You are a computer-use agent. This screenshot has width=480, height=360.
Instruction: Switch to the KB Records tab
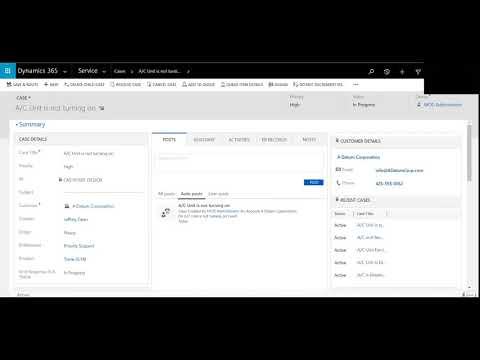(274, 140)
